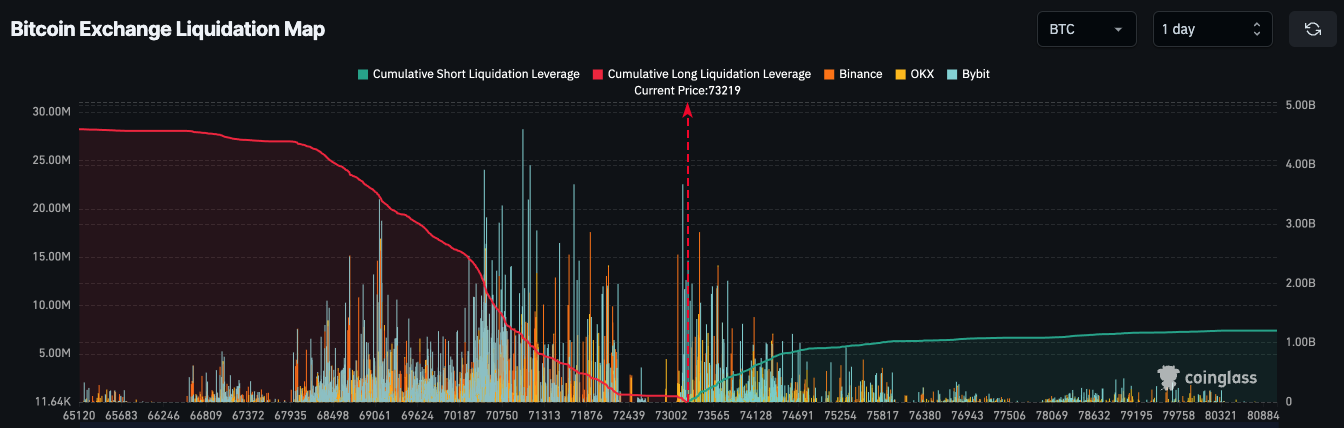Click the up/down chevrons in the 1 day selector
The width and height of the screenshot is (1344, 428).
coord(1257,29)
